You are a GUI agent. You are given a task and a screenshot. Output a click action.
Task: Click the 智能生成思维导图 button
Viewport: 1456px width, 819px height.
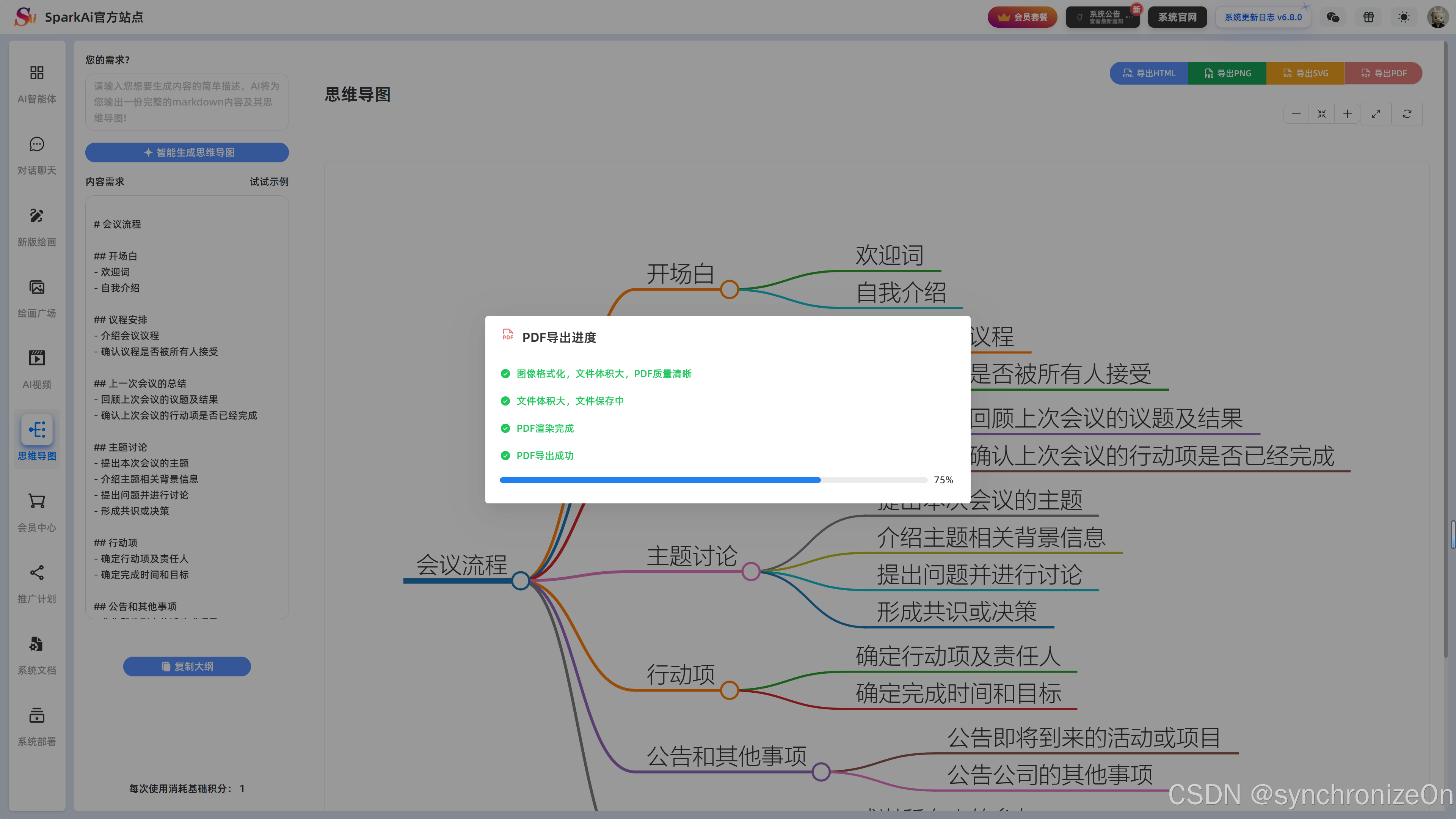[187, 152]
